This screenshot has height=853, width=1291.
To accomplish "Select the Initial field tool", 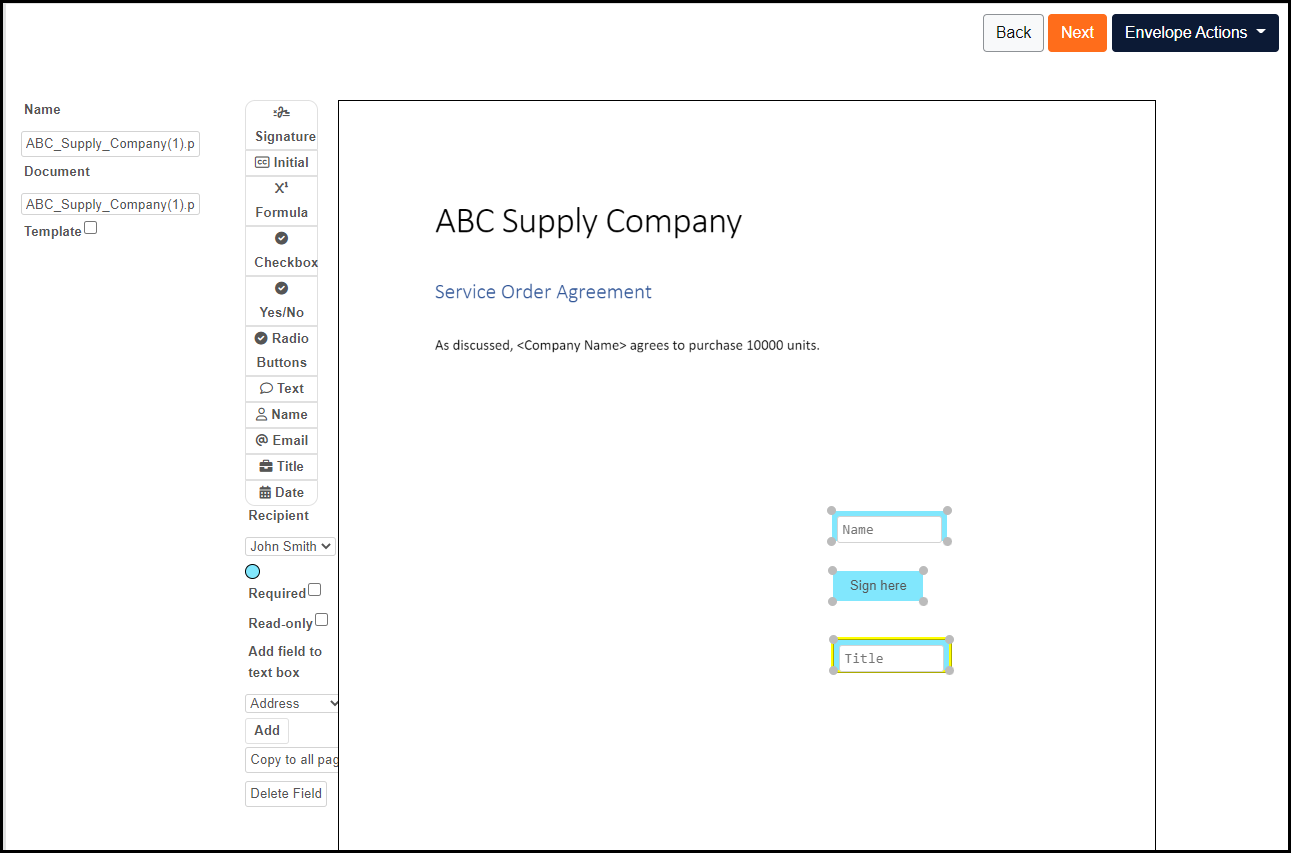I will pos(281,162).
